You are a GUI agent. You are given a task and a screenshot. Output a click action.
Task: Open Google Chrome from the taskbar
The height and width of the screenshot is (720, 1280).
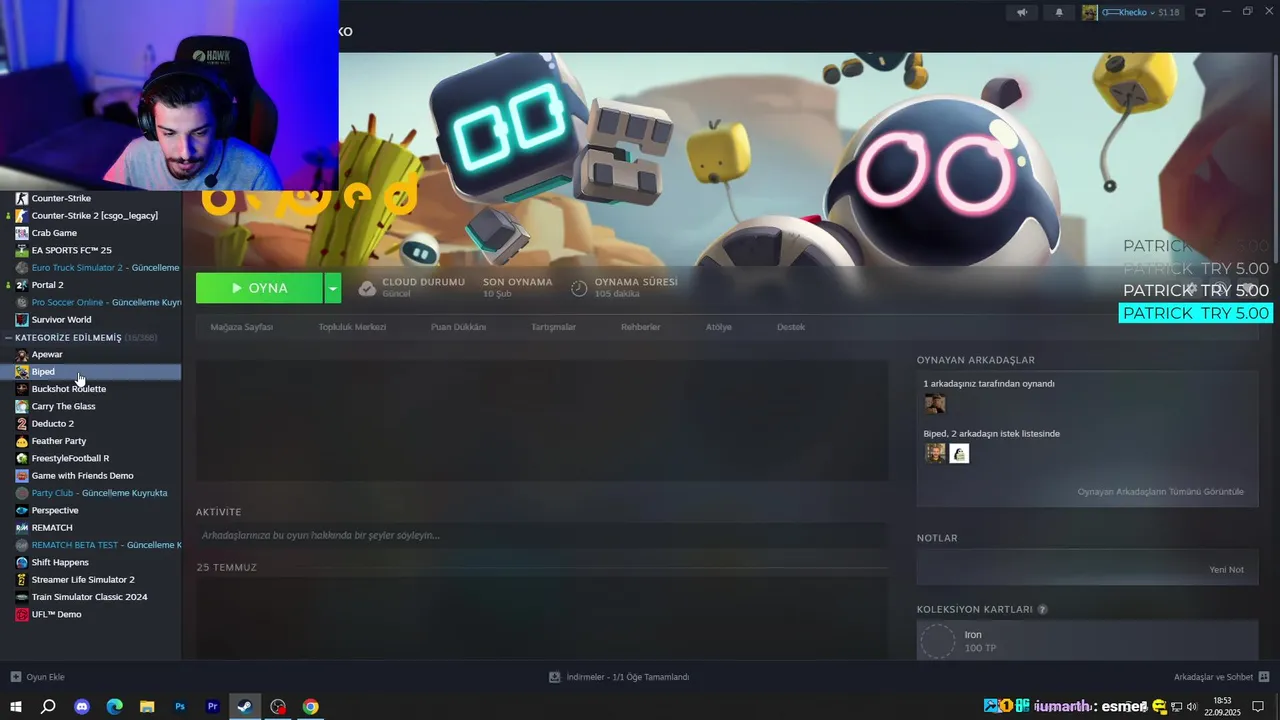click(x=311, y=707)
